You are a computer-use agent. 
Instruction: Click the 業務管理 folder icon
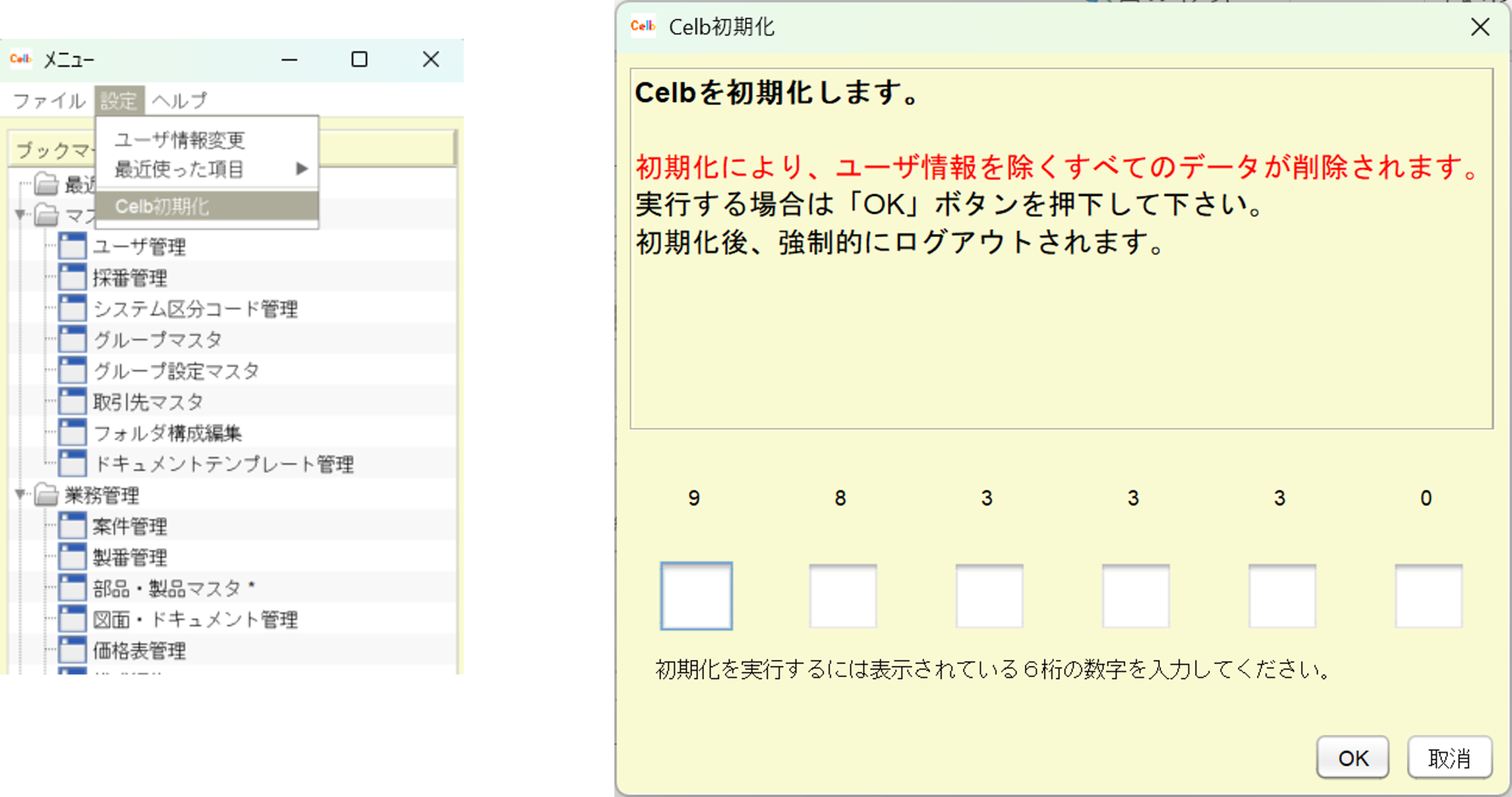[x=46, y=495]
